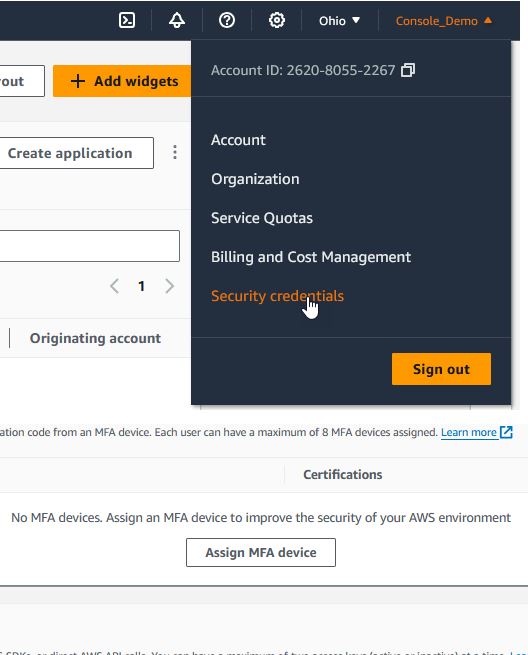The height and width of the screenshot is (655, 528).
Task: Open the three-dot options menu beside Create application
Action: [175, 152]
